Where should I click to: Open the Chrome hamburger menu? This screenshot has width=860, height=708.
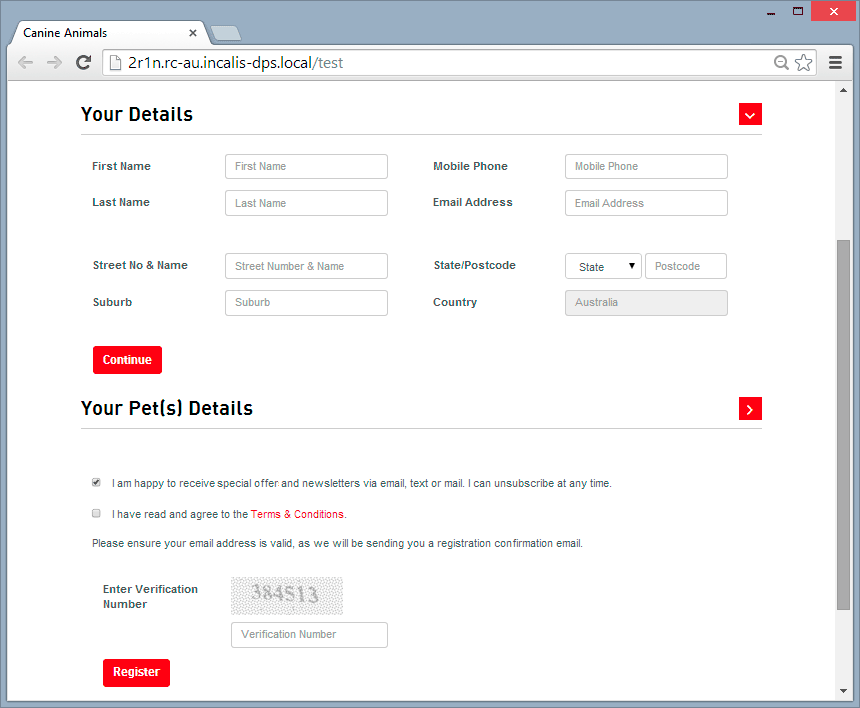[835, 62]
